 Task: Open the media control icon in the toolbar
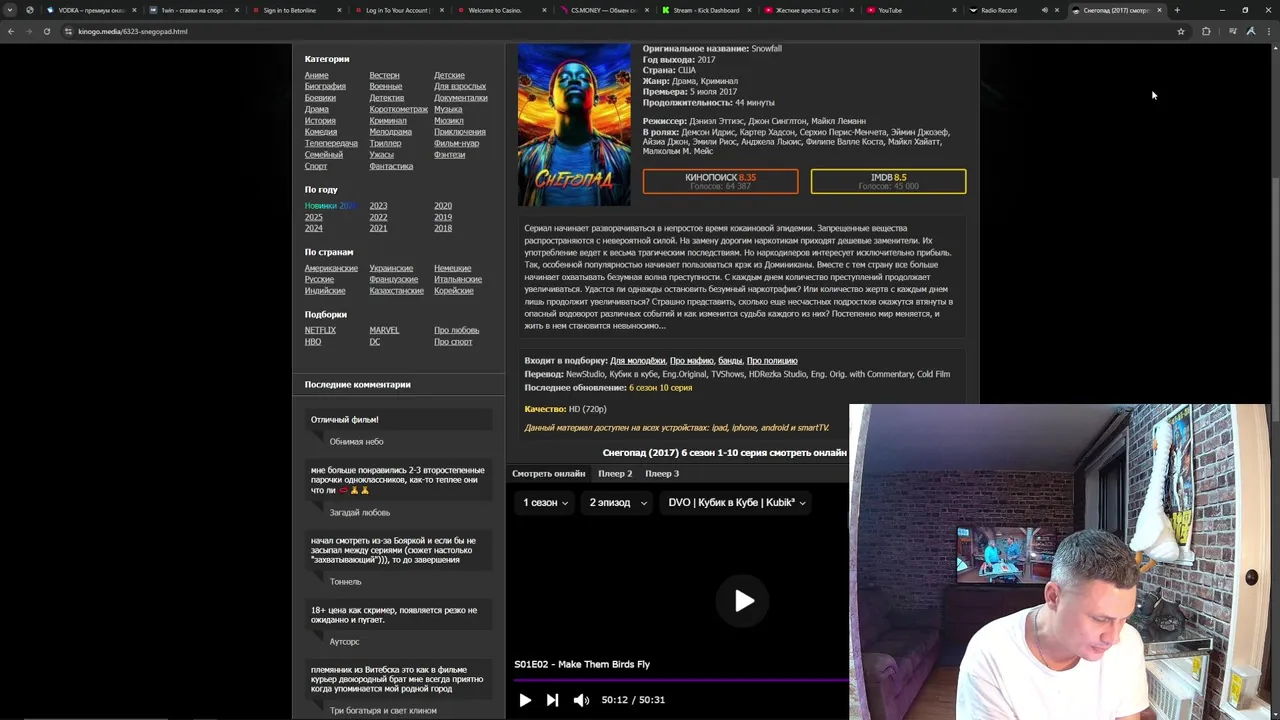pos(1232,31)
